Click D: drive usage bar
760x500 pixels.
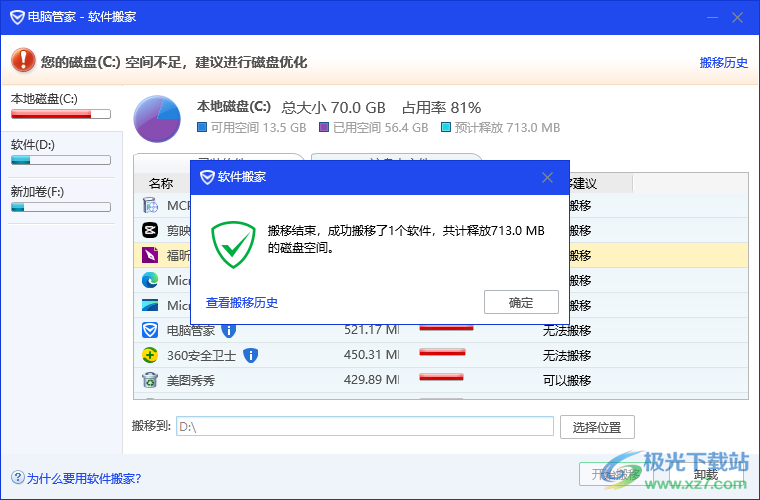[61, 160]
